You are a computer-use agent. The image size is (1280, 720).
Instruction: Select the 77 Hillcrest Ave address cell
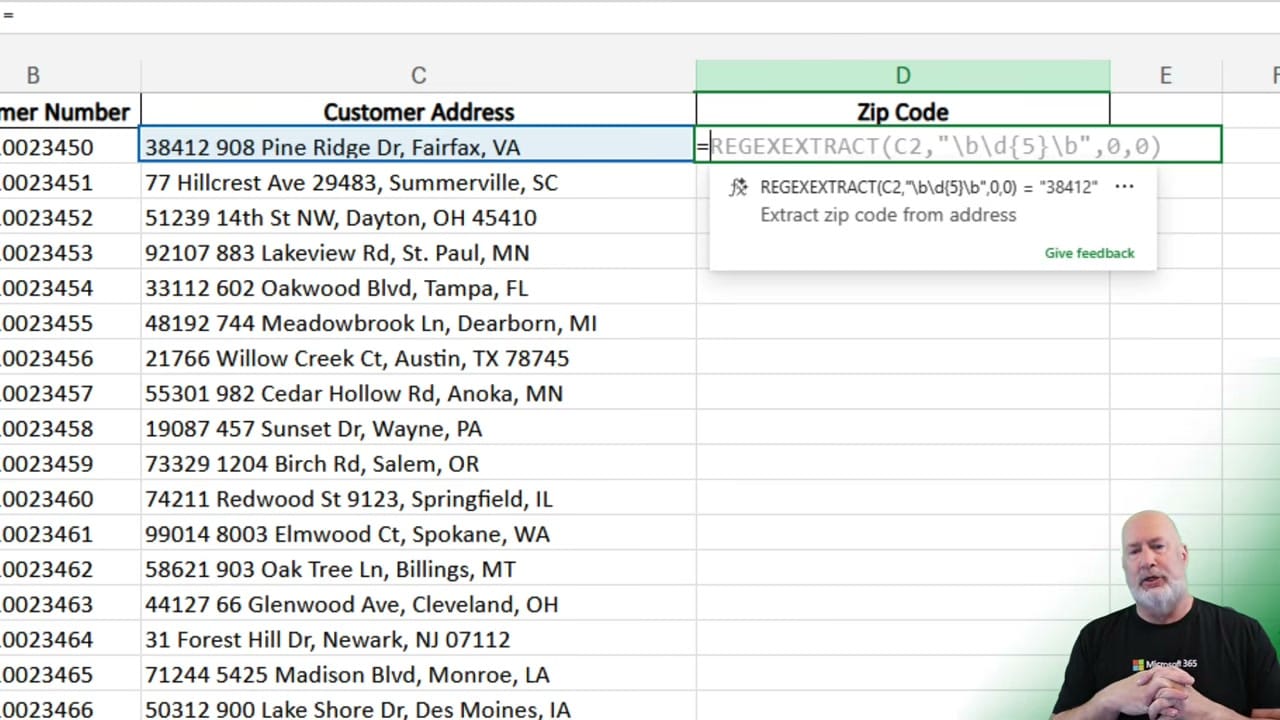[418, 182]
